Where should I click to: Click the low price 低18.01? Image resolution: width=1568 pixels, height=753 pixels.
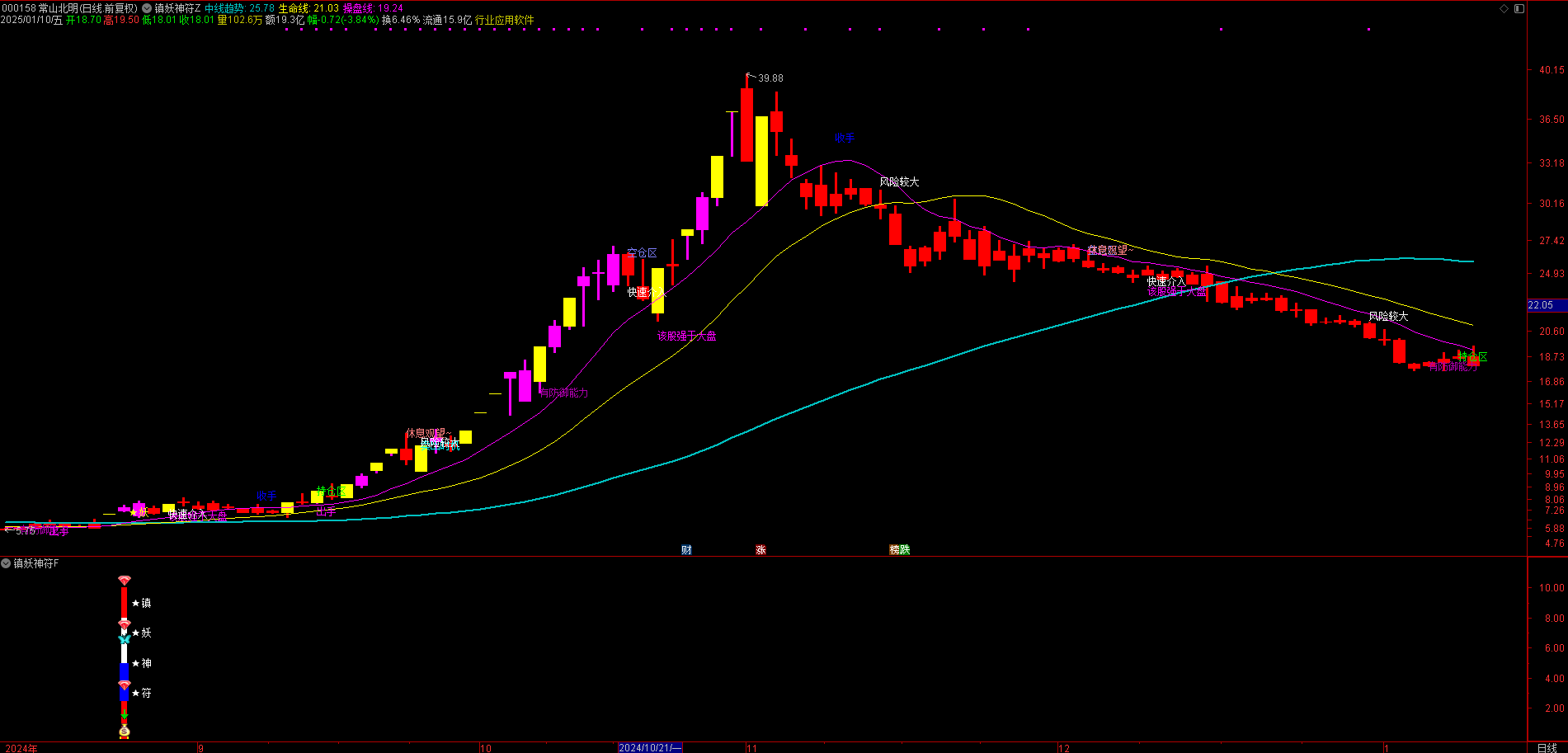pos(159,20)
